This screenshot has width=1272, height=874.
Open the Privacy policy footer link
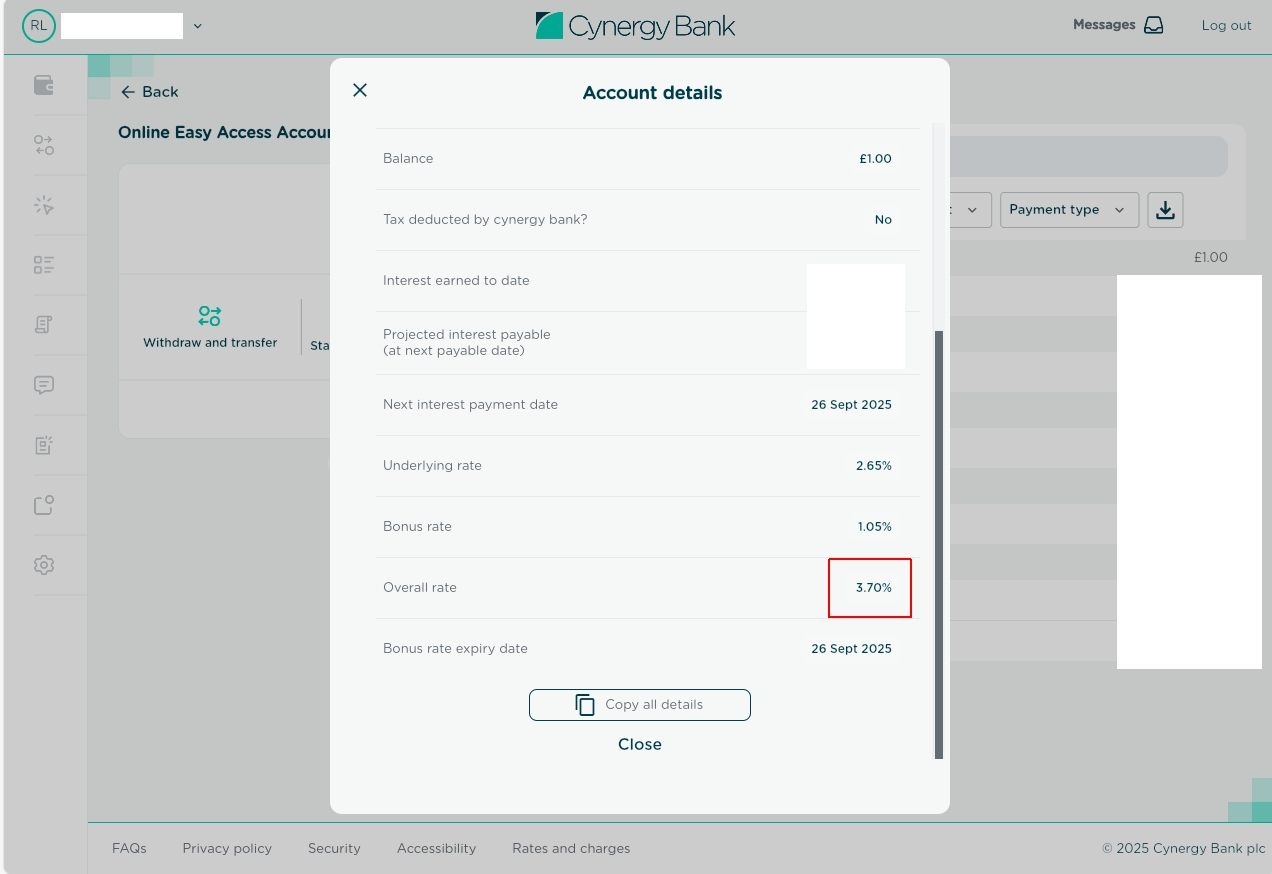click(227, 848)
